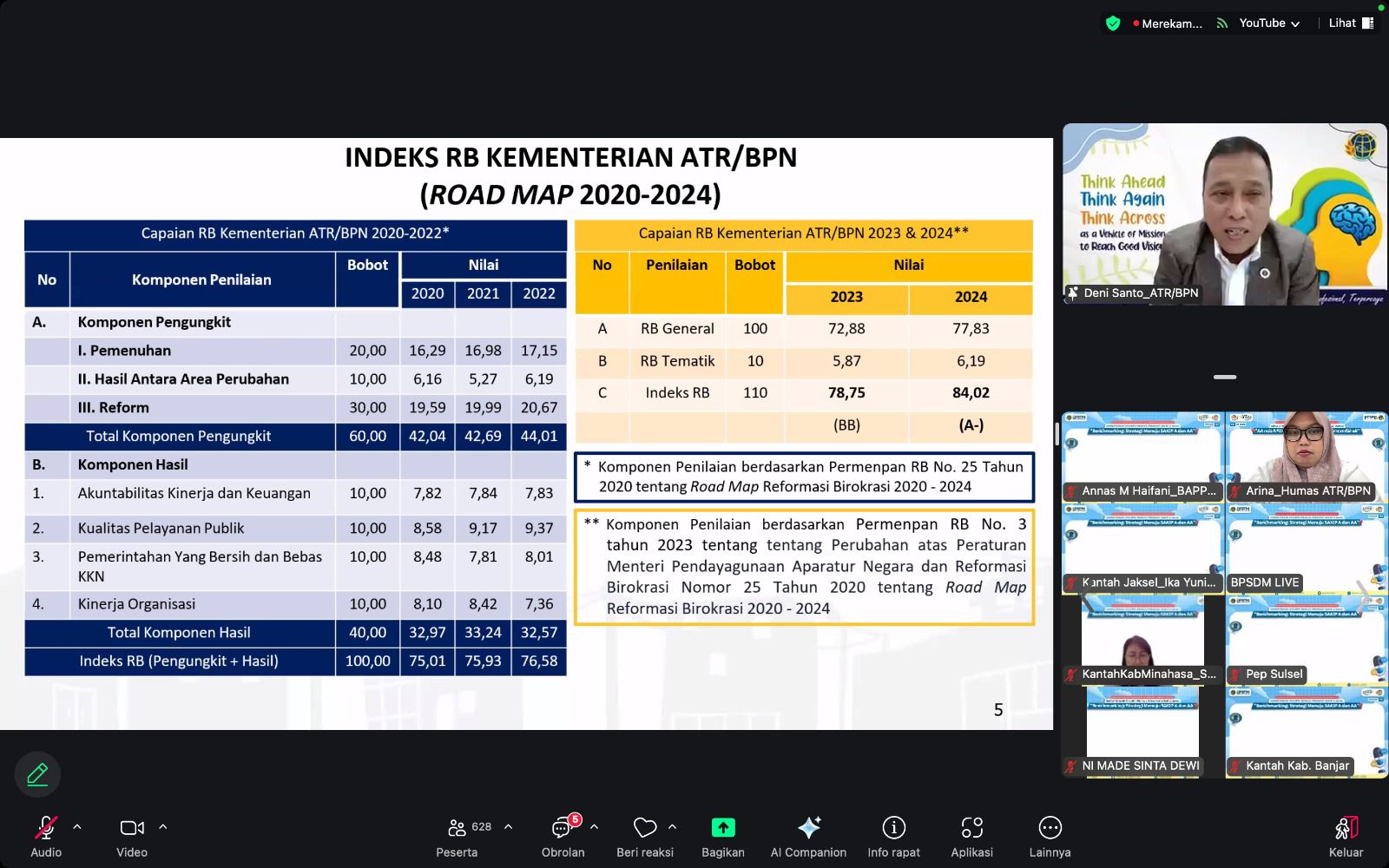Viewport: 1389px width, 868px height.
Task: Show the Obrolan chat panel
Action: tap(563, 829)
